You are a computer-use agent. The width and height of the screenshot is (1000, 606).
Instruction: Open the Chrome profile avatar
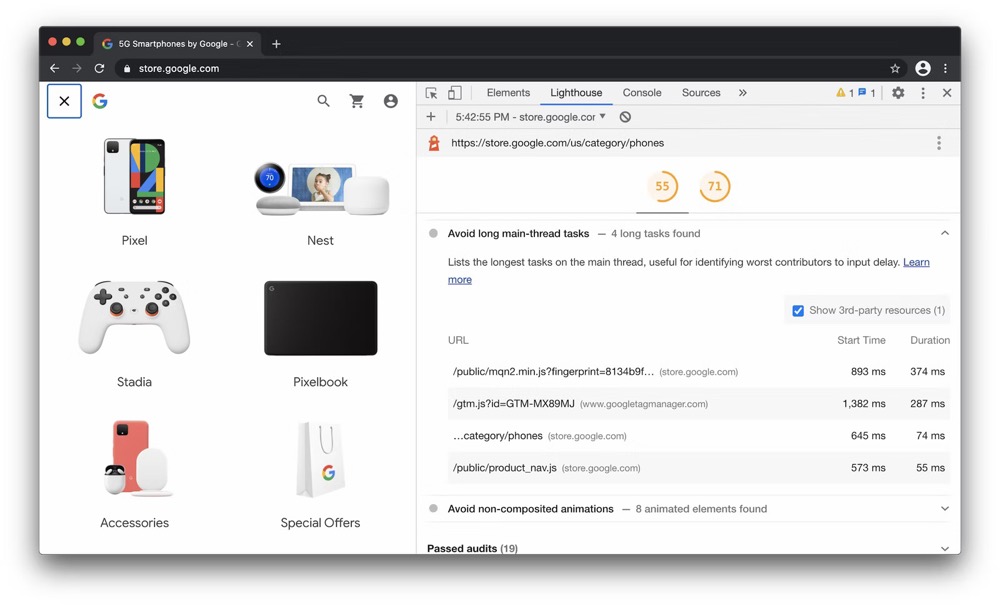point(922,68)
